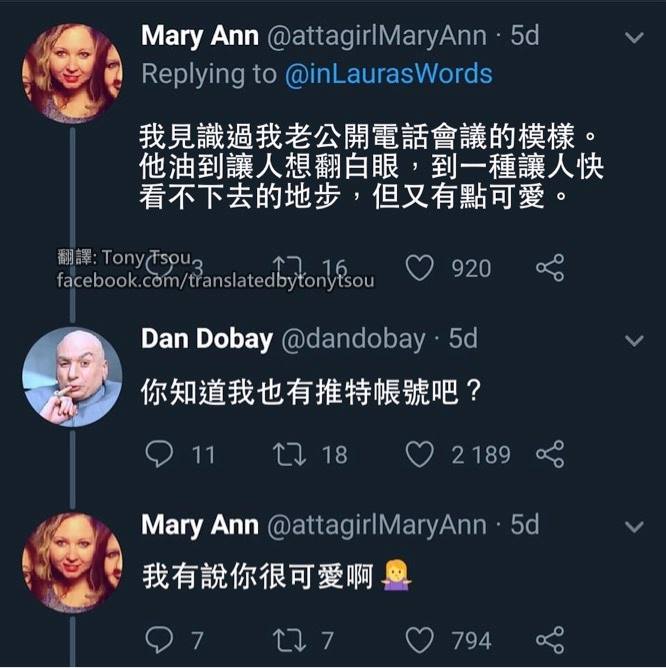Open the @inLaurasWords mention link

tap(389, 74)
